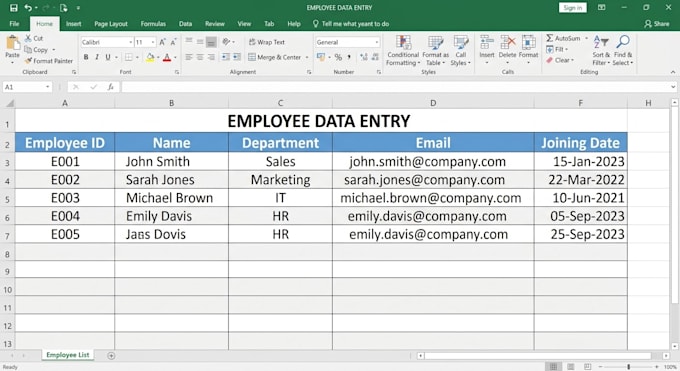Toggle Wrap Text on
This screenshot has width=680, height=371.
point(267,42)
